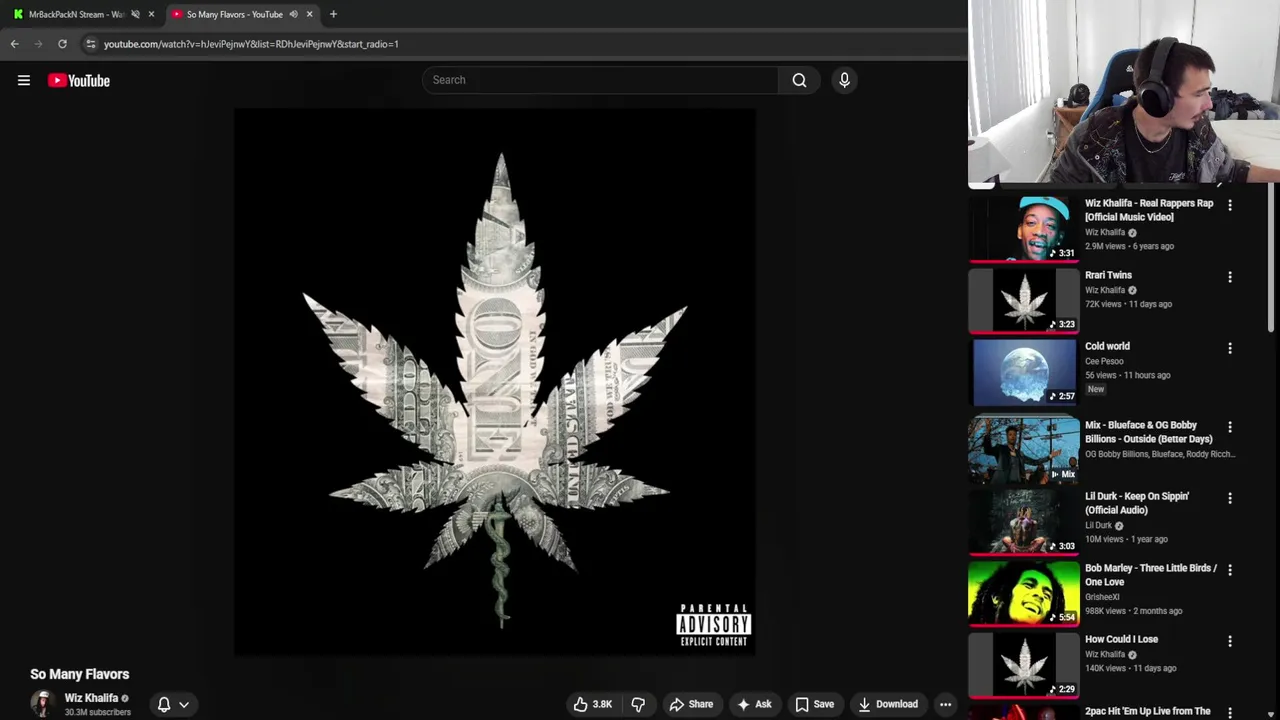Reload the page with the refresh icon

pos(62,44)
